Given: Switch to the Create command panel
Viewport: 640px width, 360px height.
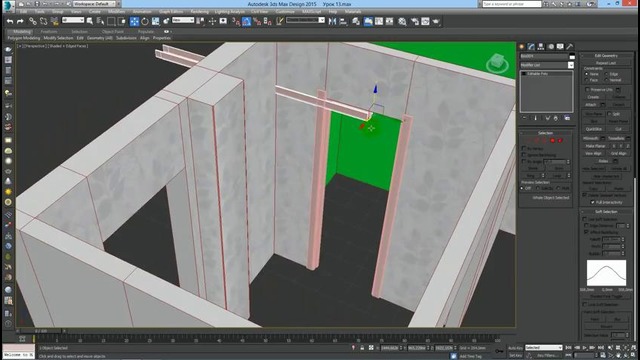Looking at the screenshot, I should click(522, 47).
